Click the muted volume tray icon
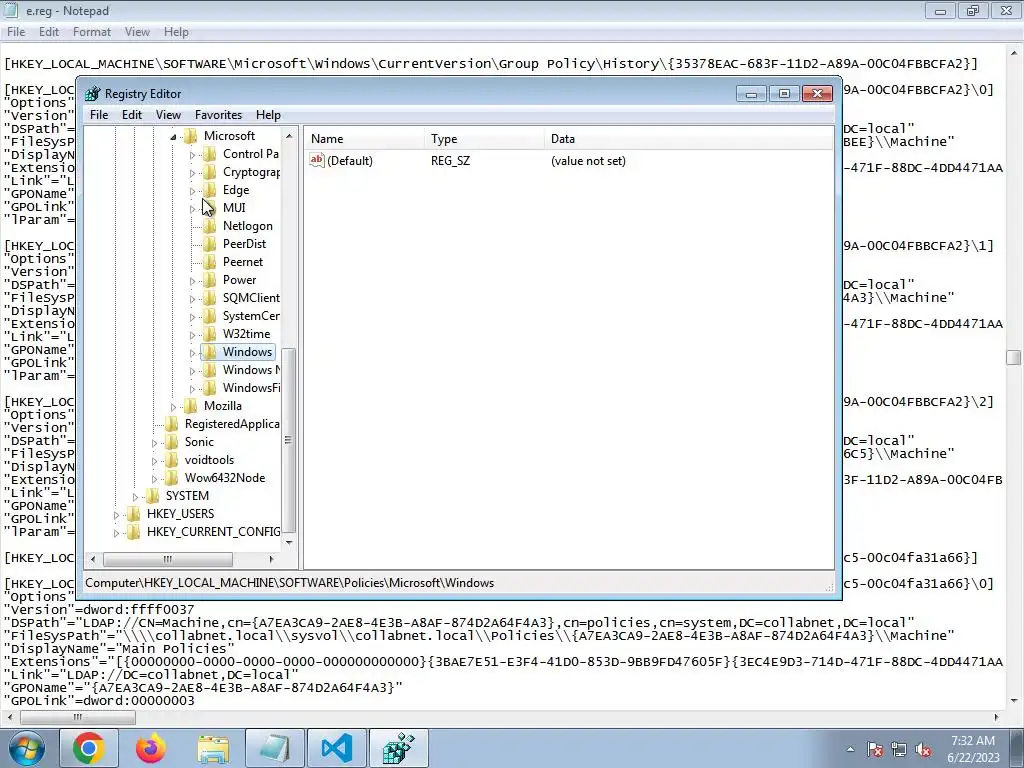The width and height of the screenshot is (1024, 768). point(923,750)
